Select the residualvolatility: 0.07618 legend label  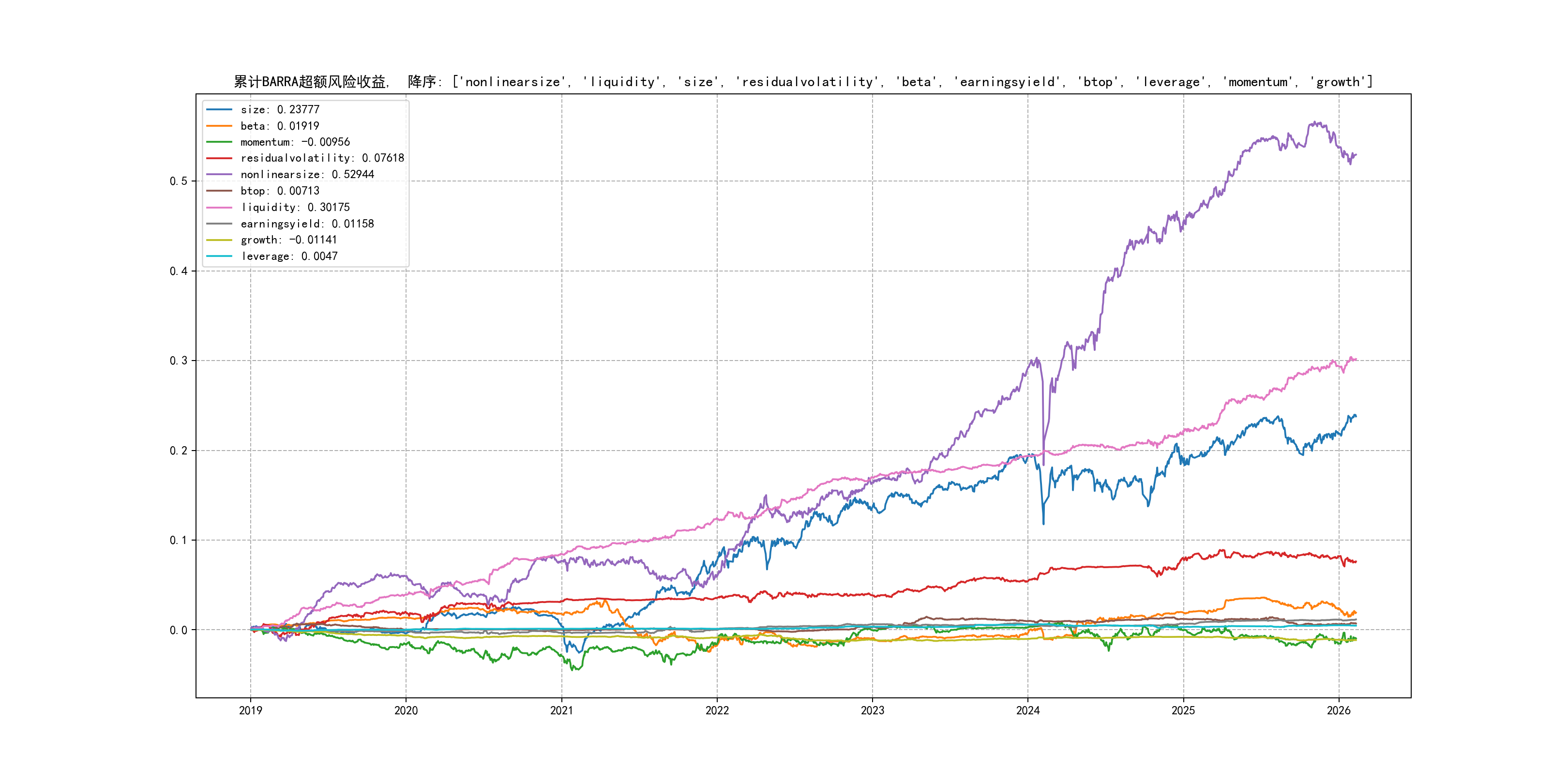tap(322, 158)
